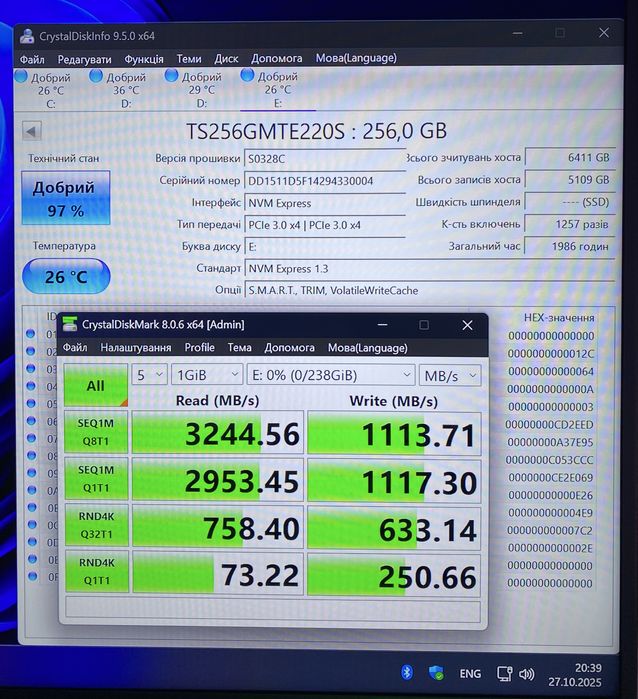Open volume speaker tray icon
The width and height of the screenshot is (638, 699).
point(527,674)
